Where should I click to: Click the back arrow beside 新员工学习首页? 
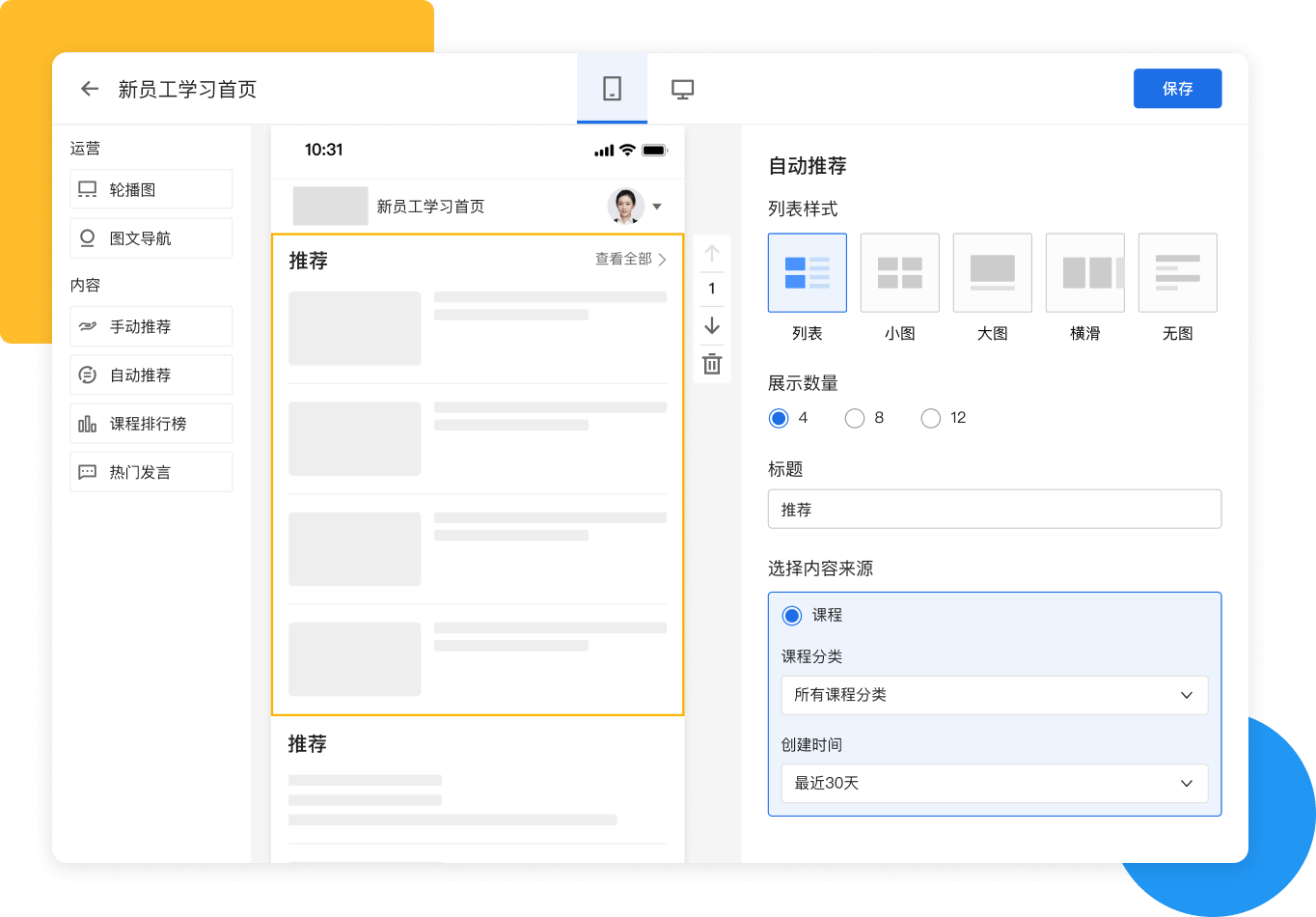[x=90, y=89]
